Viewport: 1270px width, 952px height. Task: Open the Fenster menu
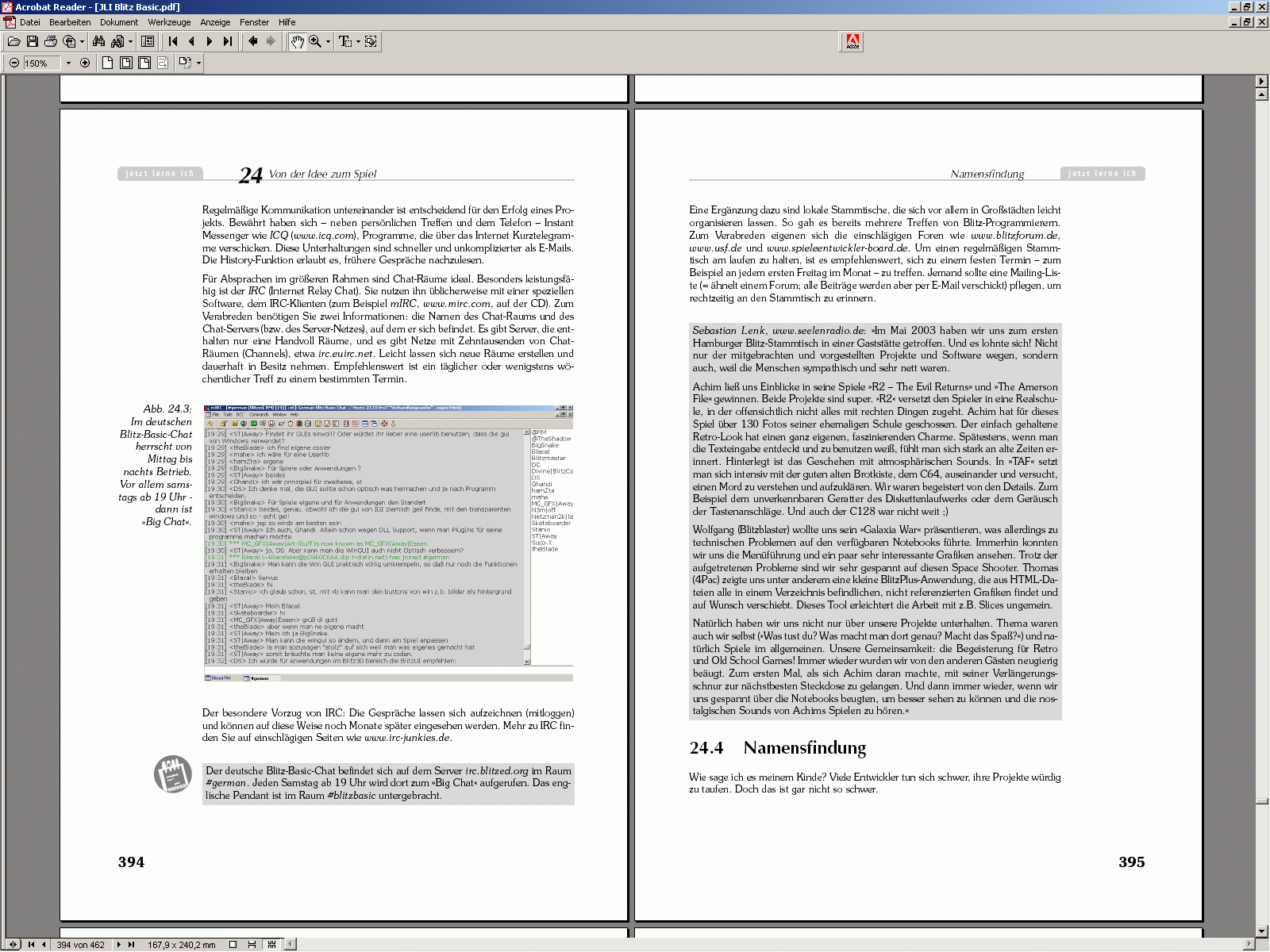(x=254, y=22)
